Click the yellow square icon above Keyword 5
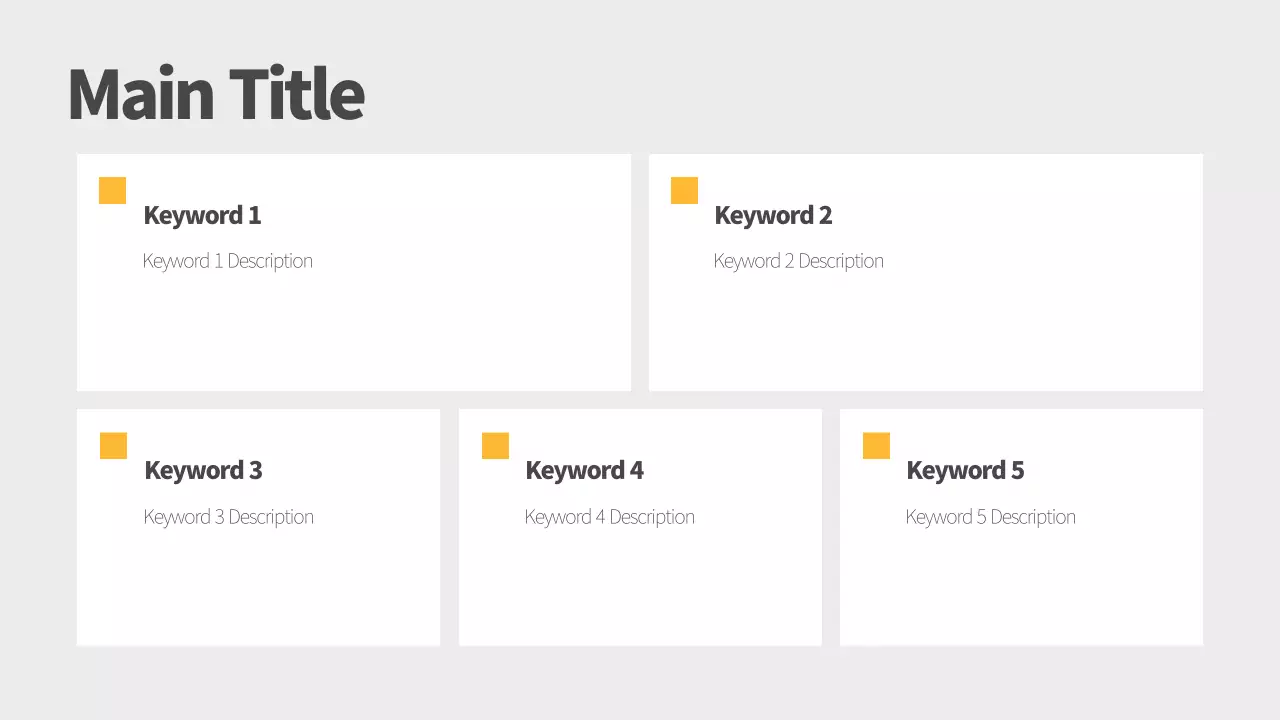1280x720 pixels. [x=876, y=445]
